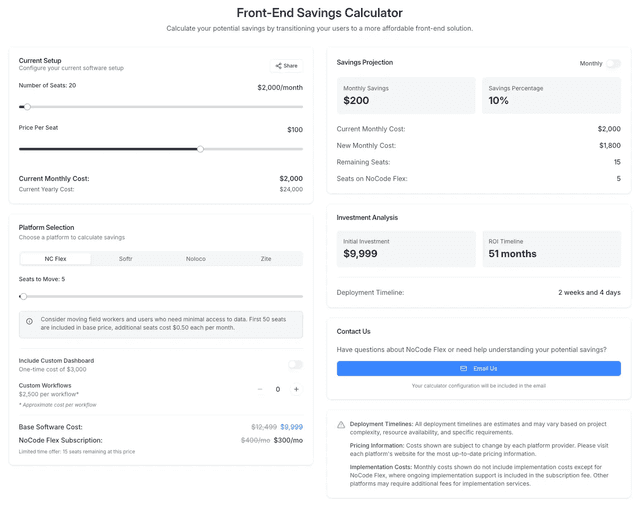Click the discounted $9,999 base software price
Image resolution: width=640 pixels, height=506 pixels.
(291, 427)
